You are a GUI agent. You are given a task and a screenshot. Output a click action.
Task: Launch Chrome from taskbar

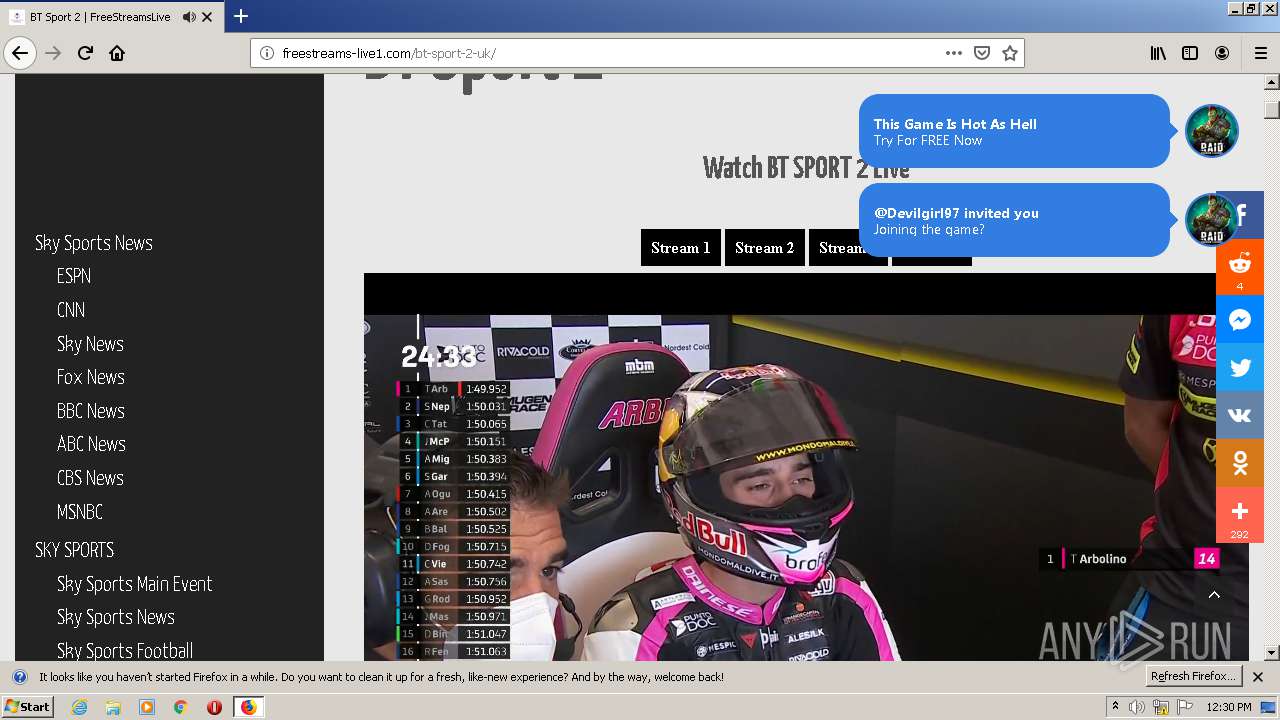pyautogui.click(x=180, y=707)
